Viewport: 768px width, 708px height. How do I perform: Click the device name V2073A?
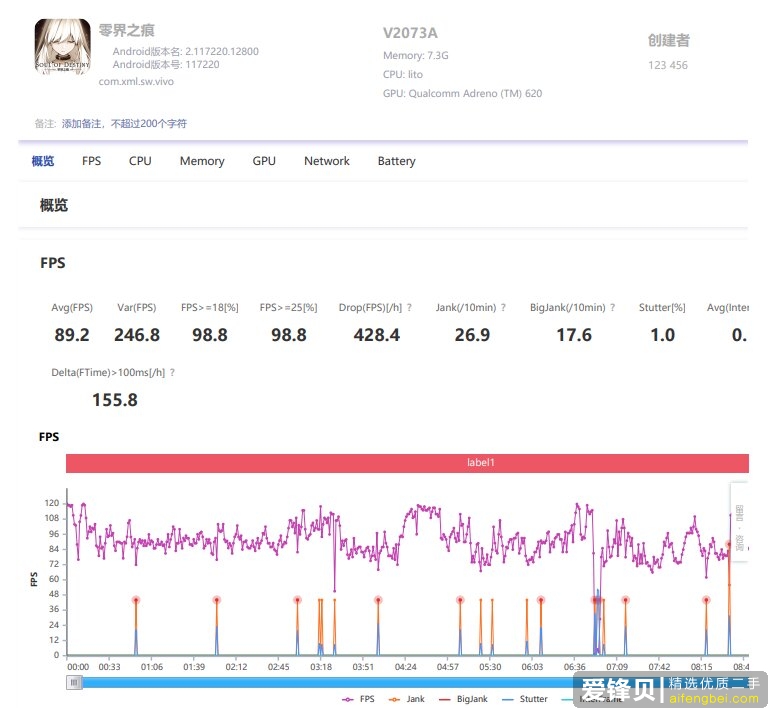[x=410, y=33]
